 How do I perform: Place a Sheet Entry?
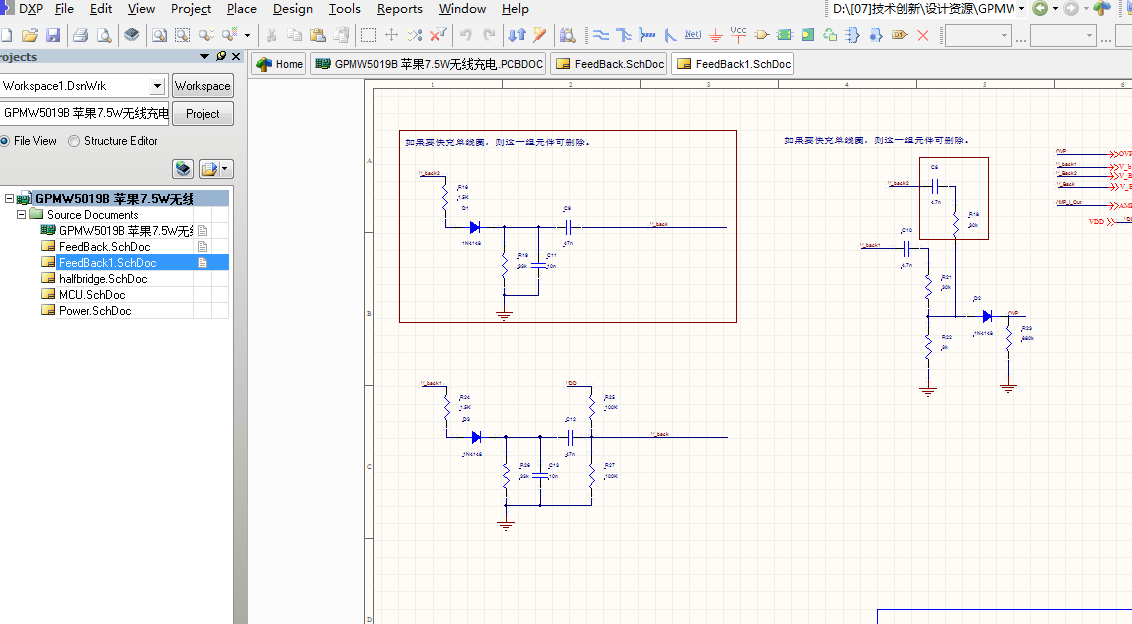click(x=808, y=35)
